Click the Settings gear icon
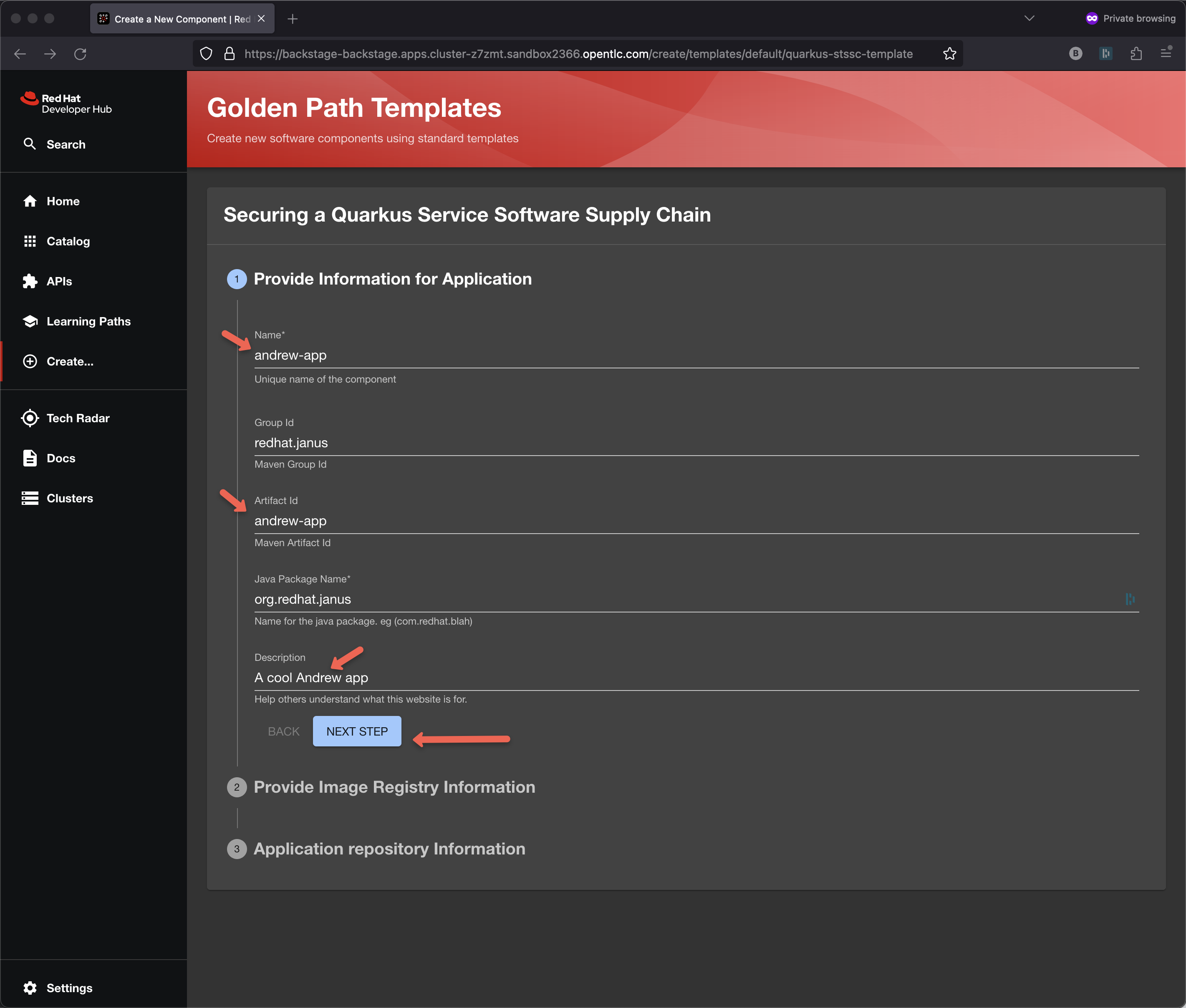The image size is (1186, 1008). point(30,988)
